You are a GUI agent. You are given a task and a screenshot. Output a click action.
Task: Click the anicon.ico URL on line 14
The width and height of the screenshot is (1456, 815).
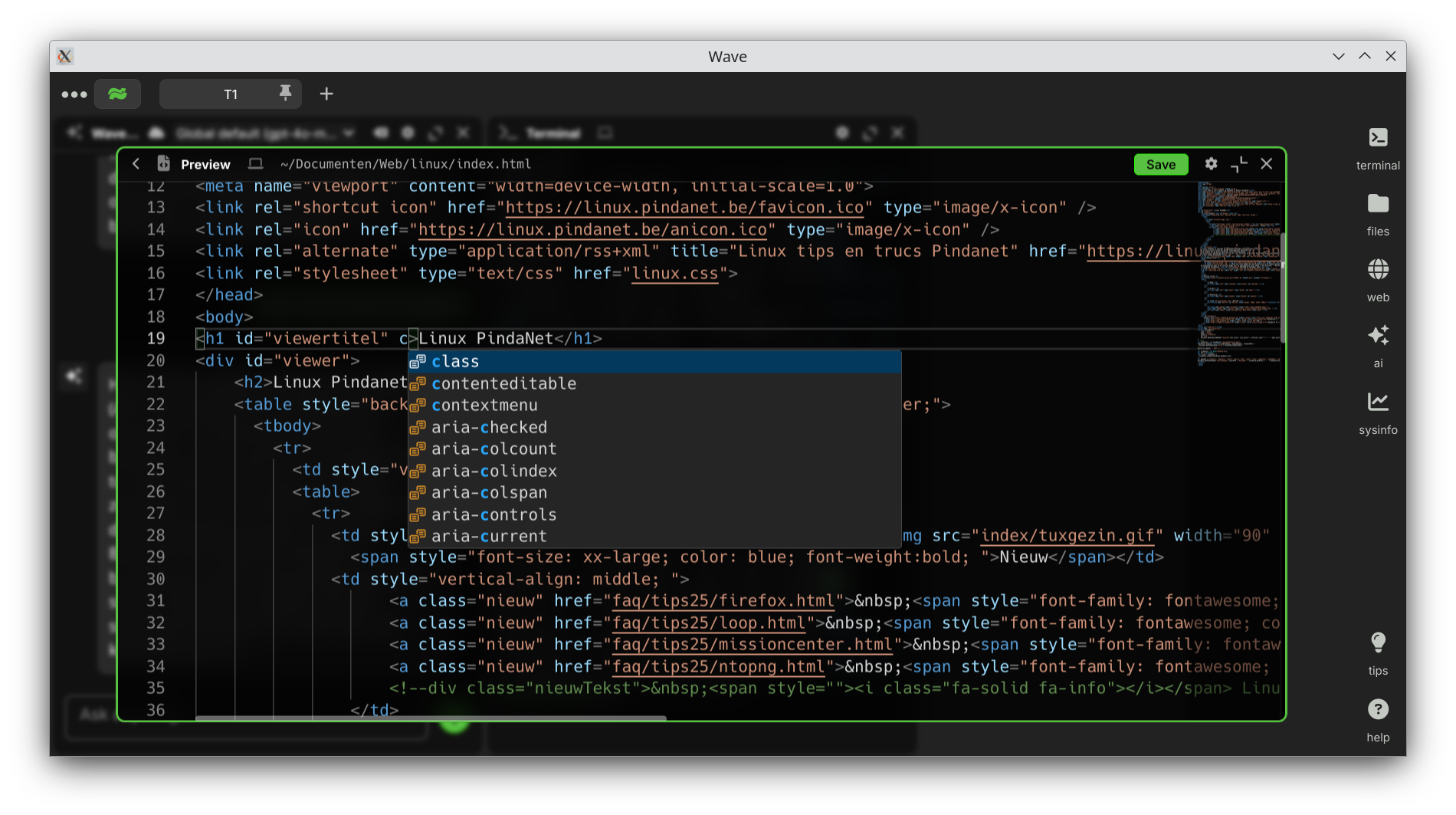pyautogui.click(x=592, y=230)
